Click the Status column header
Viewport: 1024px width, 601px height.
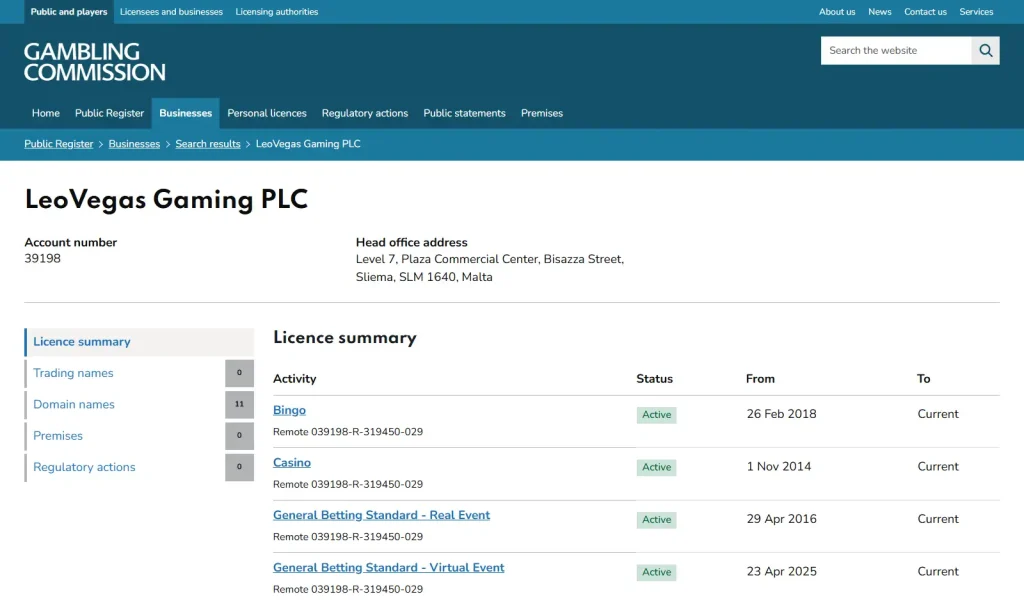(x=654, y=379)
